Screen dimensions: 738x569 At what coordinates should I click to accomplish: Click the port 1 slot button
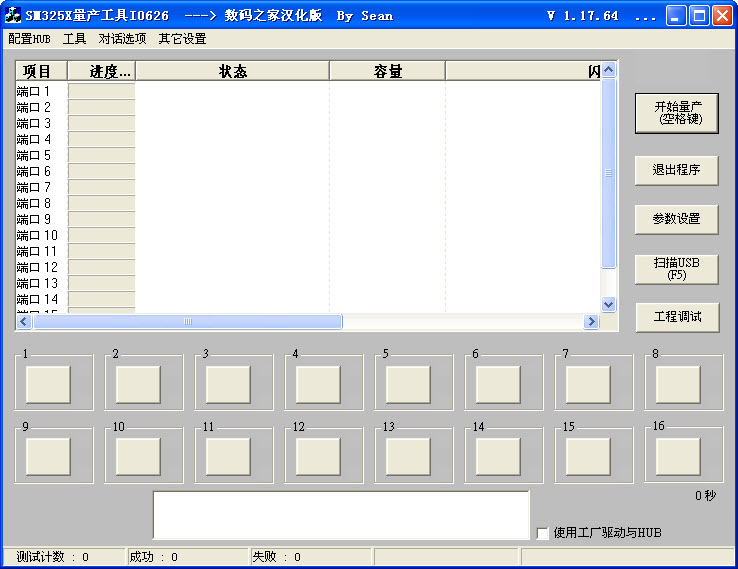coord(48,384)
